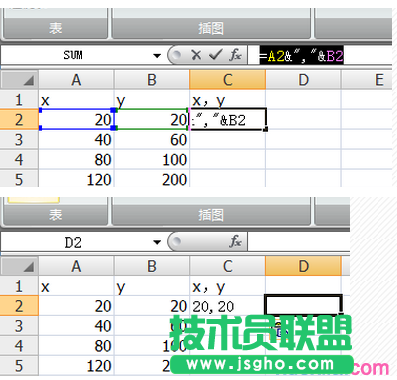Screen dimensions: 397x380
Task: Click cell C1 "x, y" in the SUM sheet
Action: 227,100
